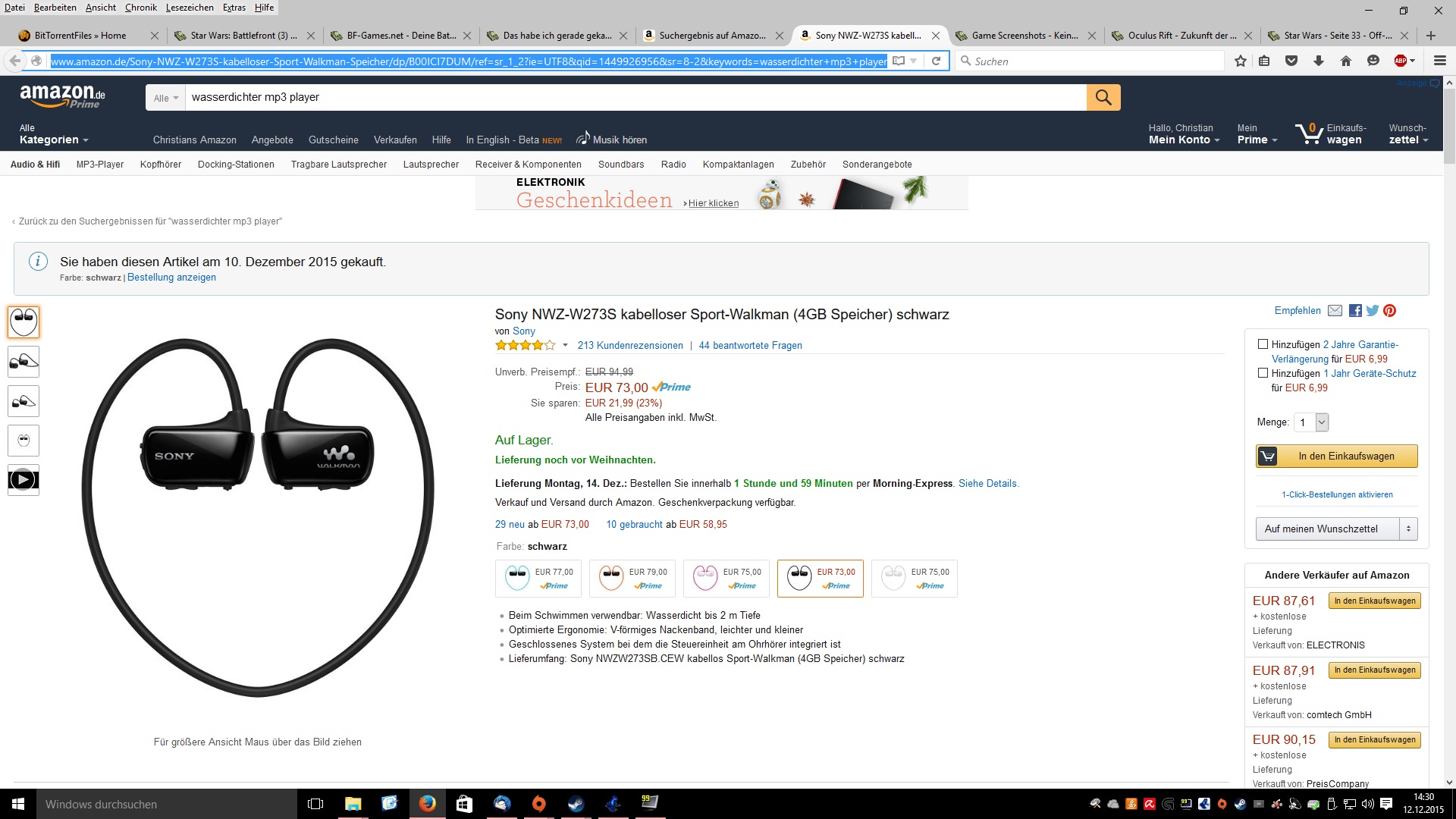
Task: Recommend the product via email envelope icon
Action: coord(1335,310)
